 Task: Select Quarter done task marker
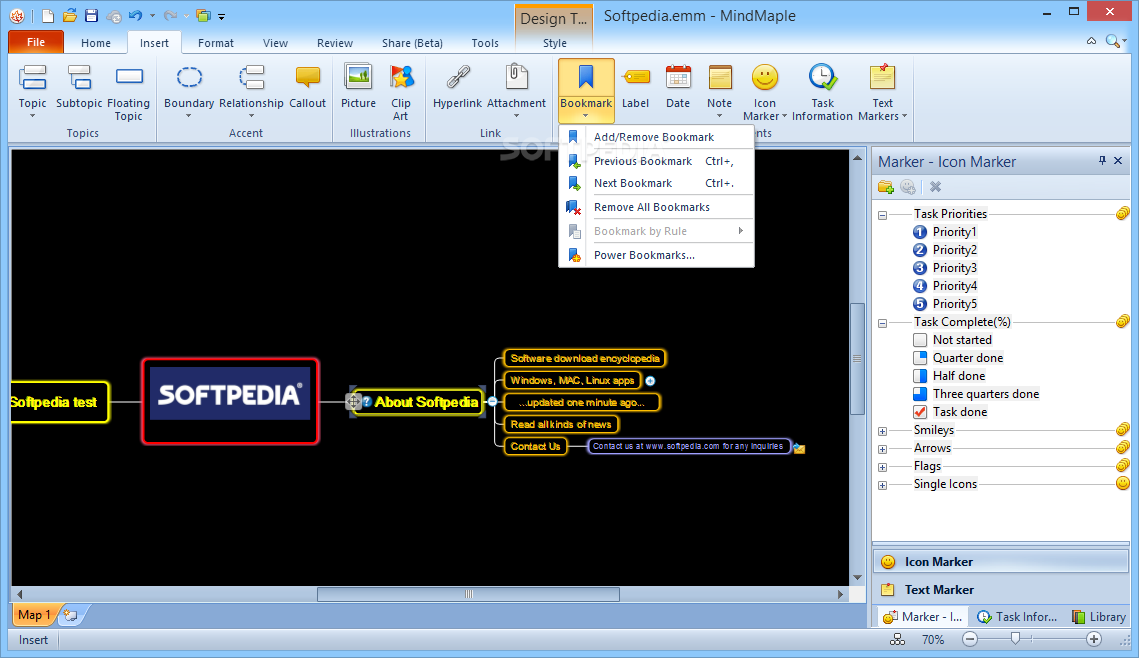click(x=958, y=358)
